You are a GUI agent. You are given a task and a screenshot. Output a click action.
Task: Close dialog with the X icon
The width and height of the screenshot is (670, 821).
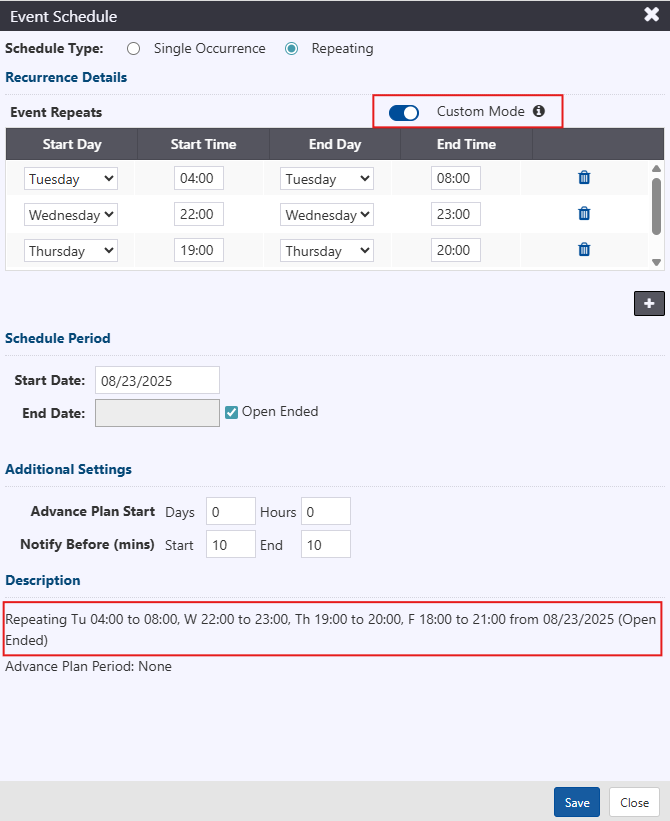651,15
